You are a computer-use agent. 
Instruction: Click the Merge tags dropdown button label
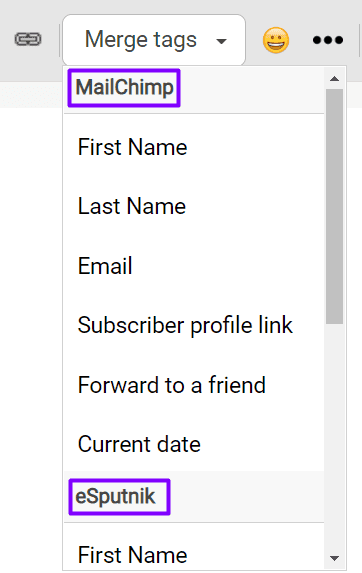click(141, 39)
